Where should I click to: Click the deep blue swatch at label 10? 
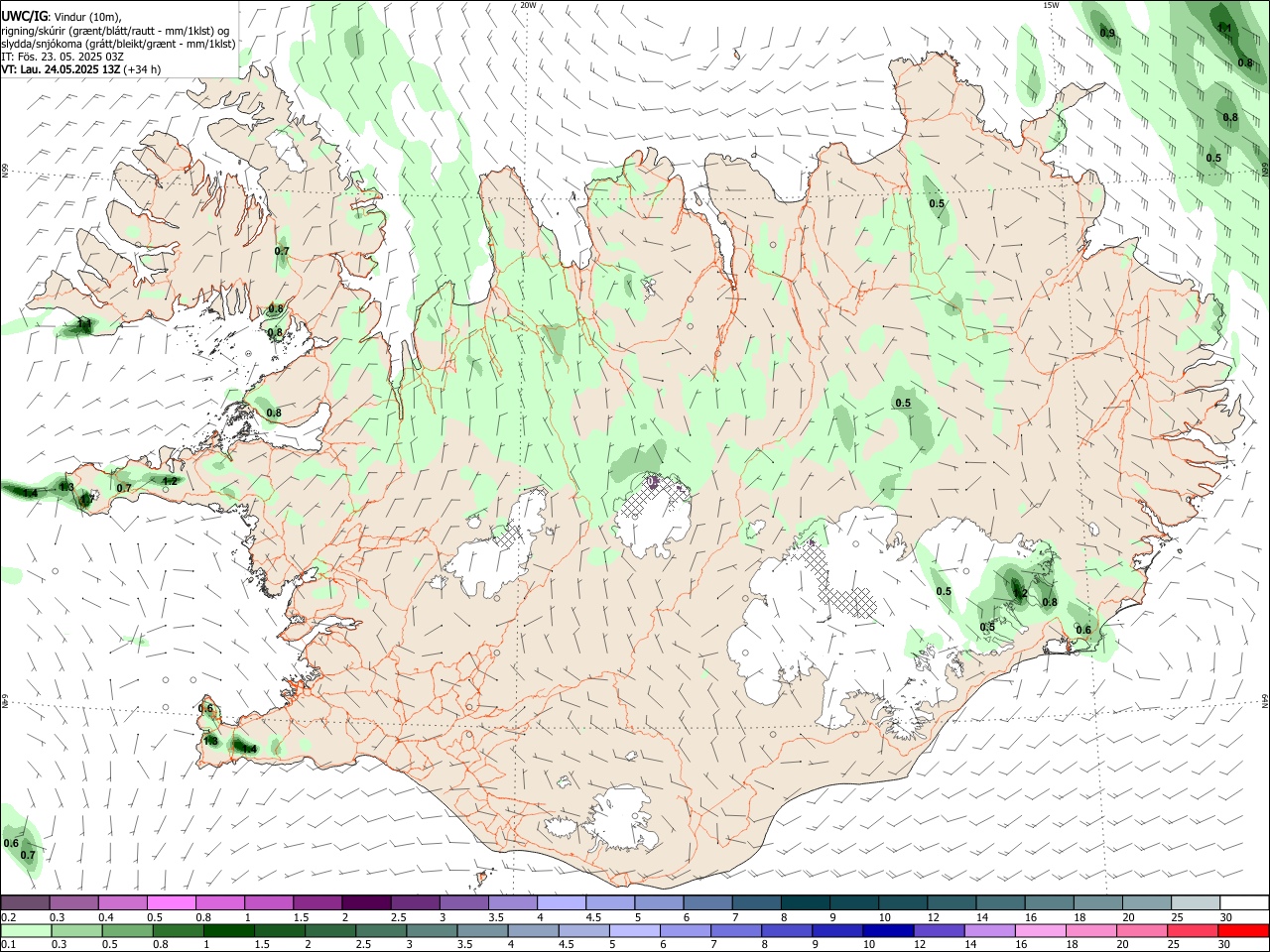(x=888, y=930)
